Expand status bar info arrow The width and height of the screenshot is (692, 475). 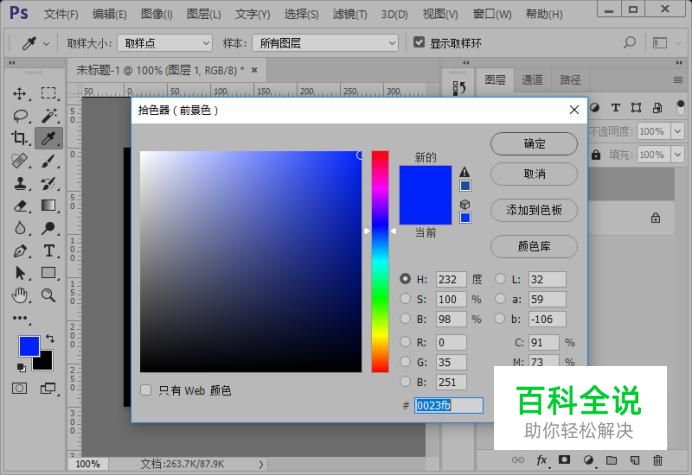[261, 464]
